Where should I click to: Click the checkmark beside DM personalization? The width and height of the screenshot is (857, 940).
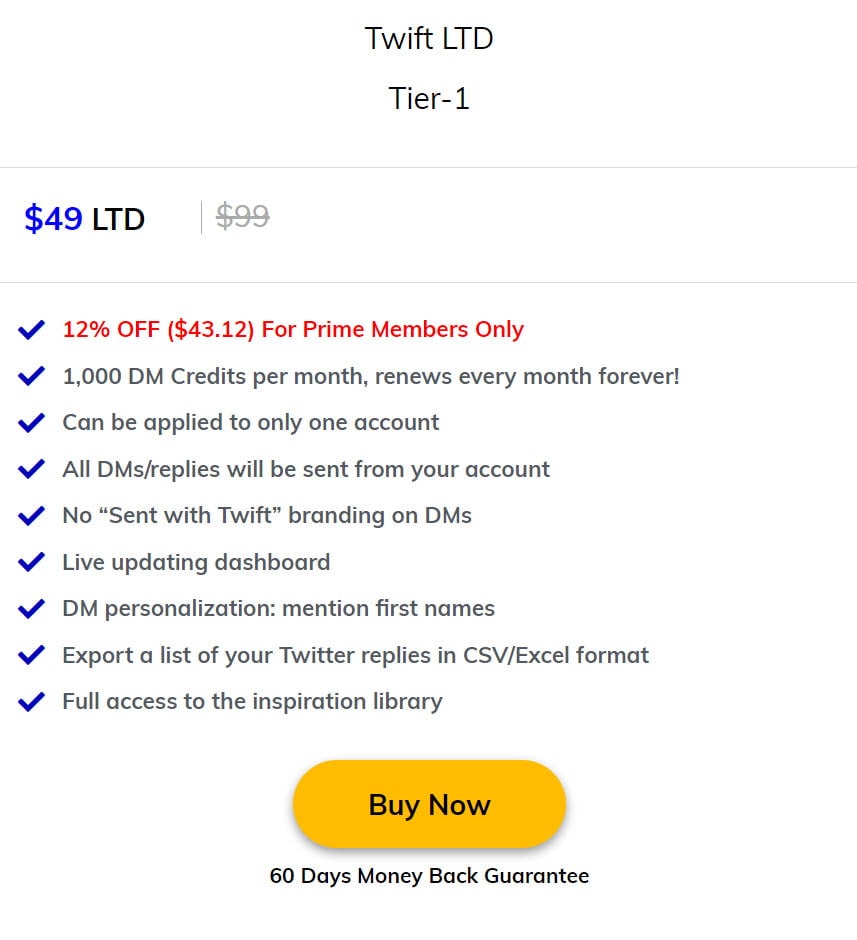[31, 608]
